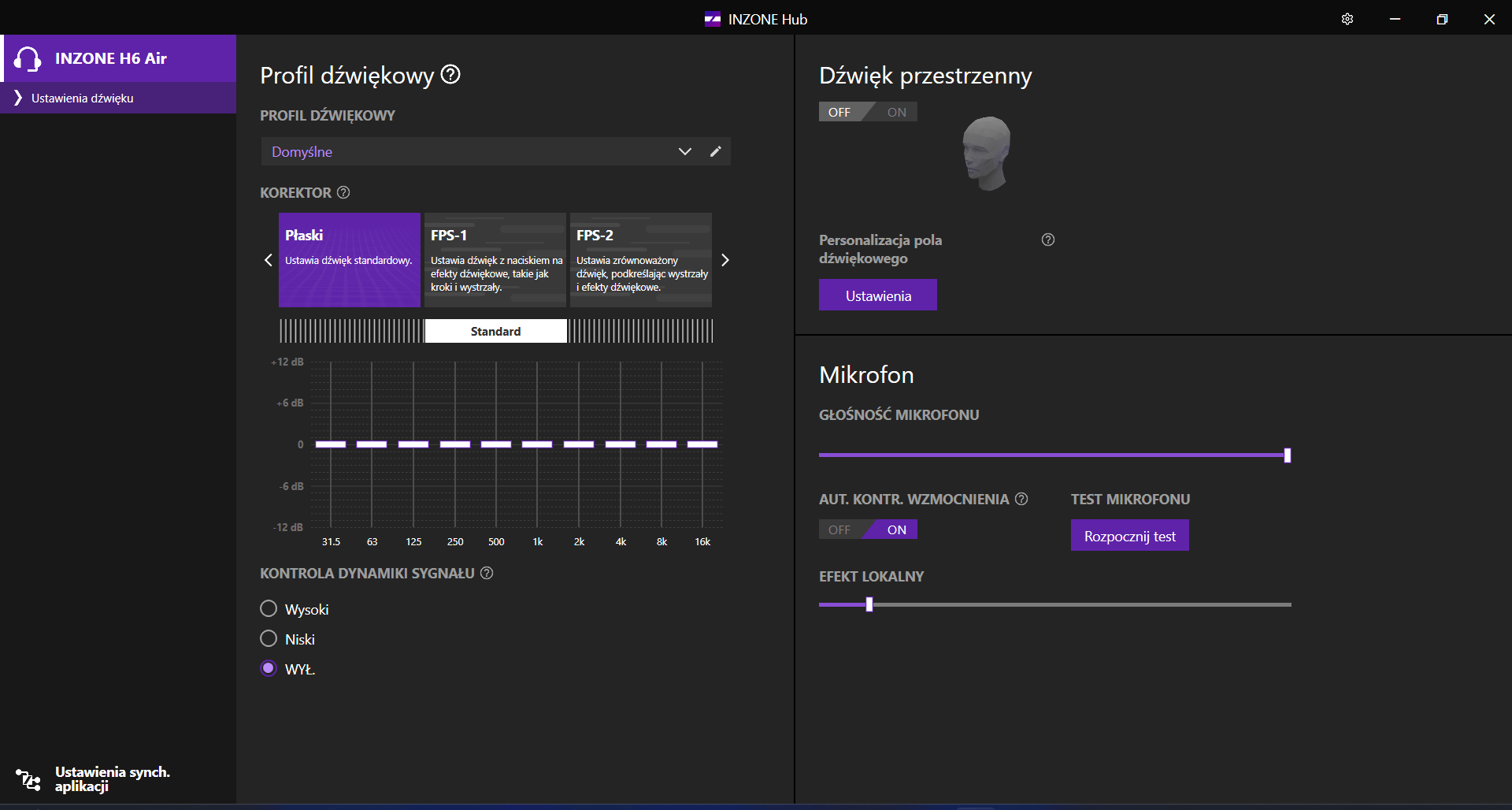Select the Standard preset bar
This screenshot has width=1512, height=810.
click(x=496, y=331)
